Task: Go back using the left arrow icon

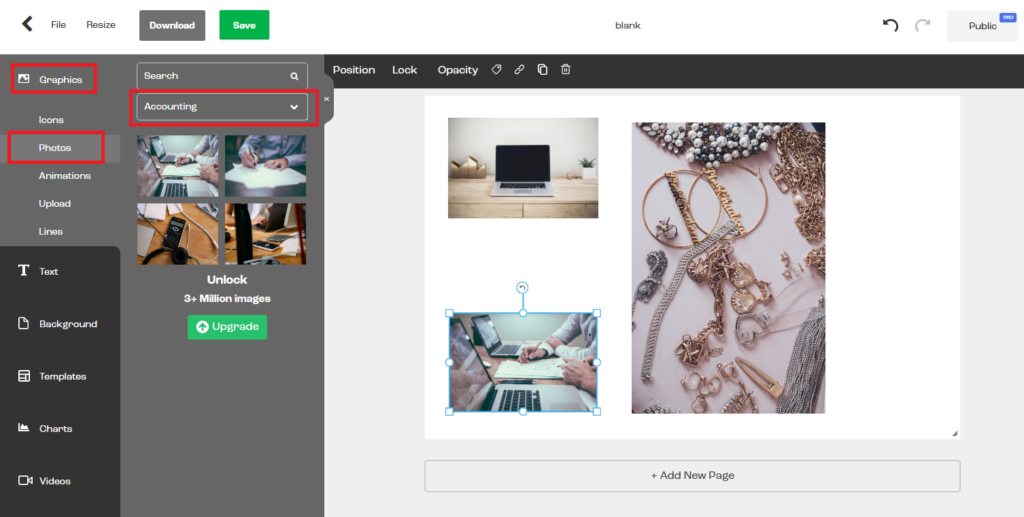Action: click(x=27, y=25)
